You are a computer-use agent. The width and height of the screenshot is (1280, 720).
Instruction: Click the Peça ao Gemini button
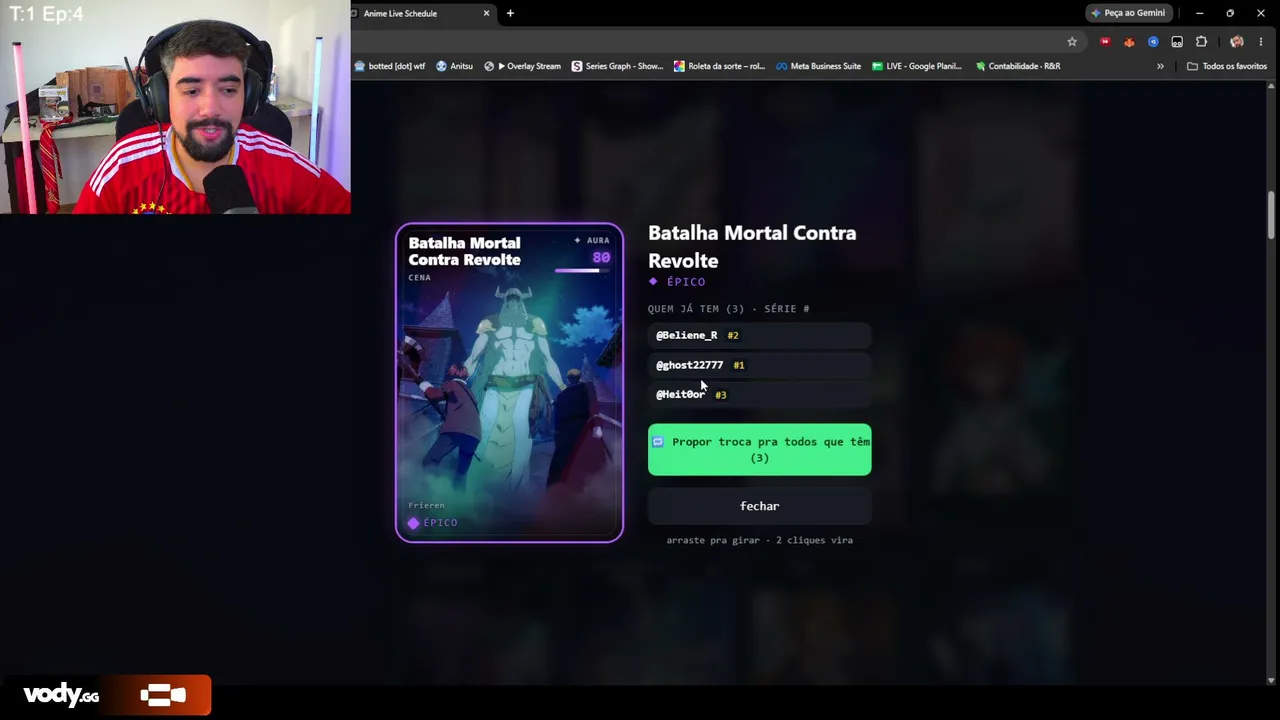[1128, 13]
